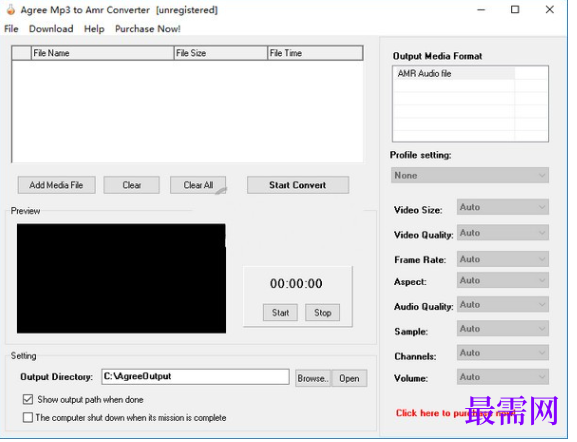
Task: Click Start Convert button
Action: coord(298,185)
